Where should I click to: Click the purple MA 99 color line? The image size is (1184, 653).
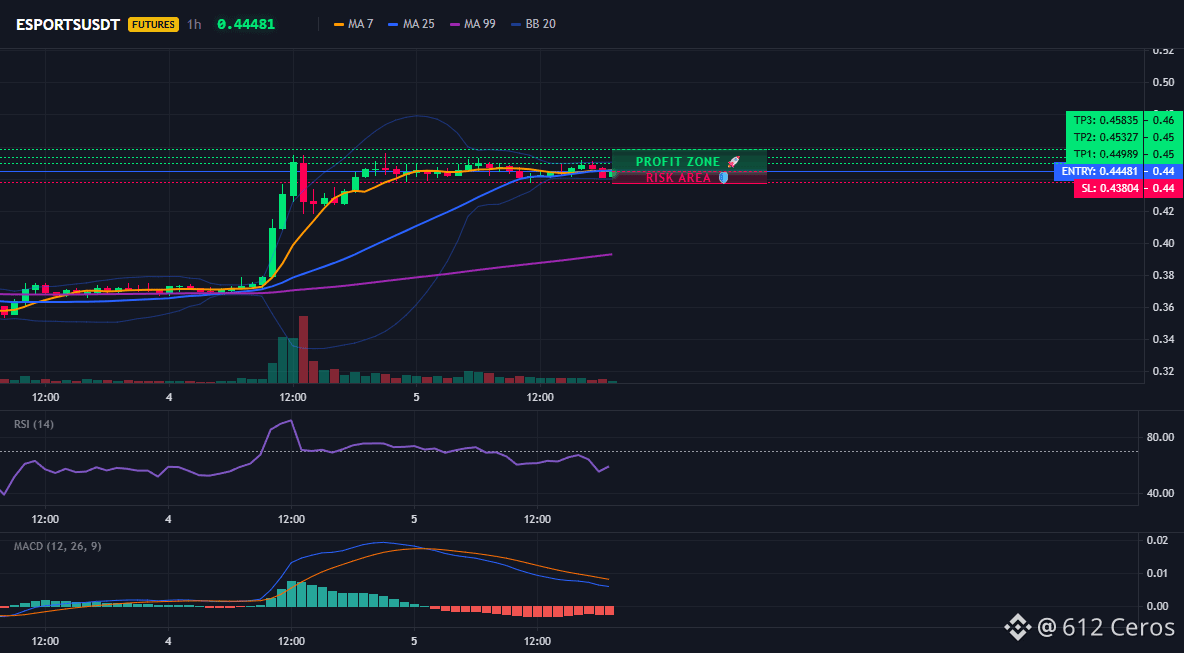click(454, 24)
